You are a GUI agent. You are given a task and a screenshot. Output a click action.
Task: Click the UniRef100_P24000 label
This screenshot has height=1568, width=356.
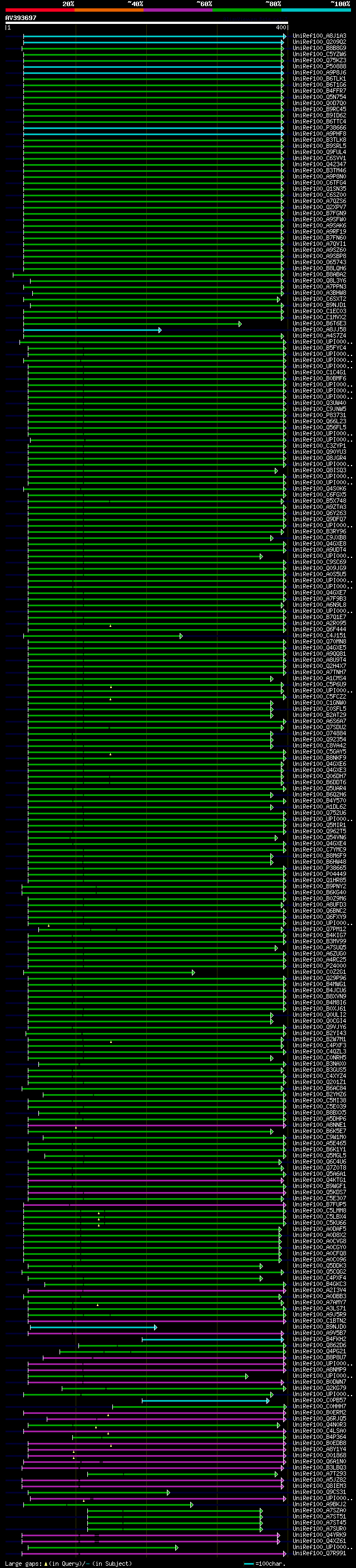pyautogui.click(x=319, y=966)
